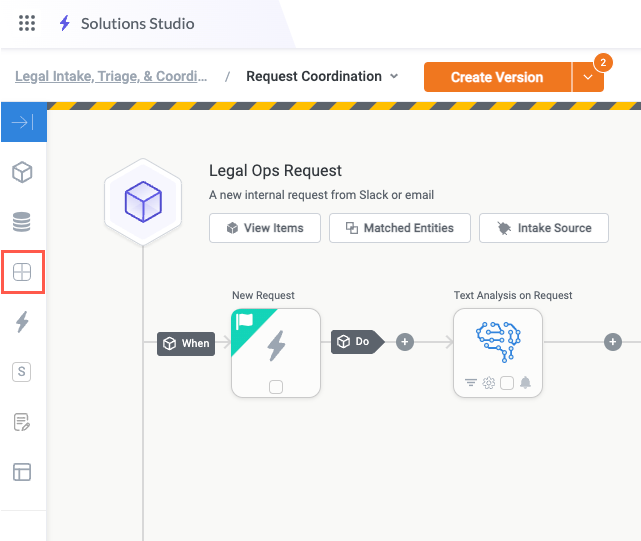The image size is (641, 541).
Task: Click the View Items button
Action: (x=264, y=228)
